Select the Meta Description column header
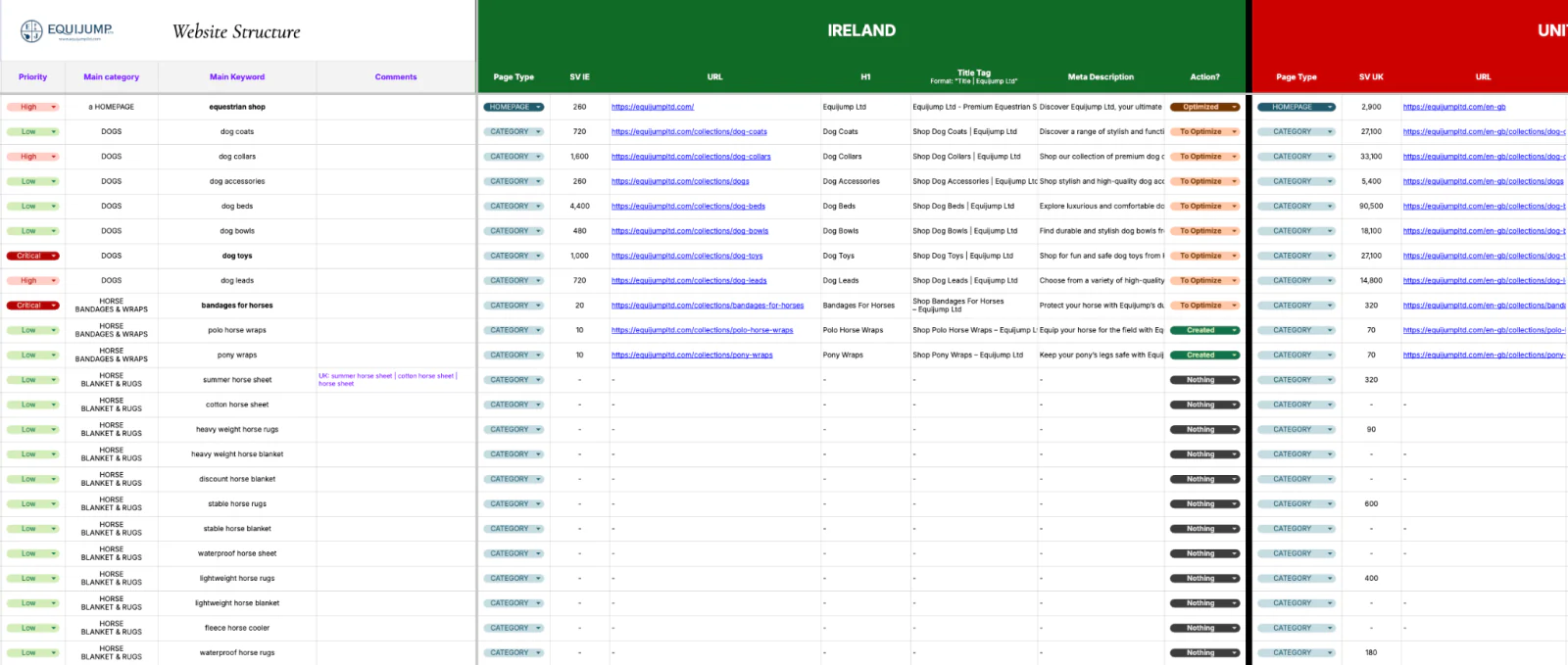The image size is (1568, 665). (x=1101, y=76)
